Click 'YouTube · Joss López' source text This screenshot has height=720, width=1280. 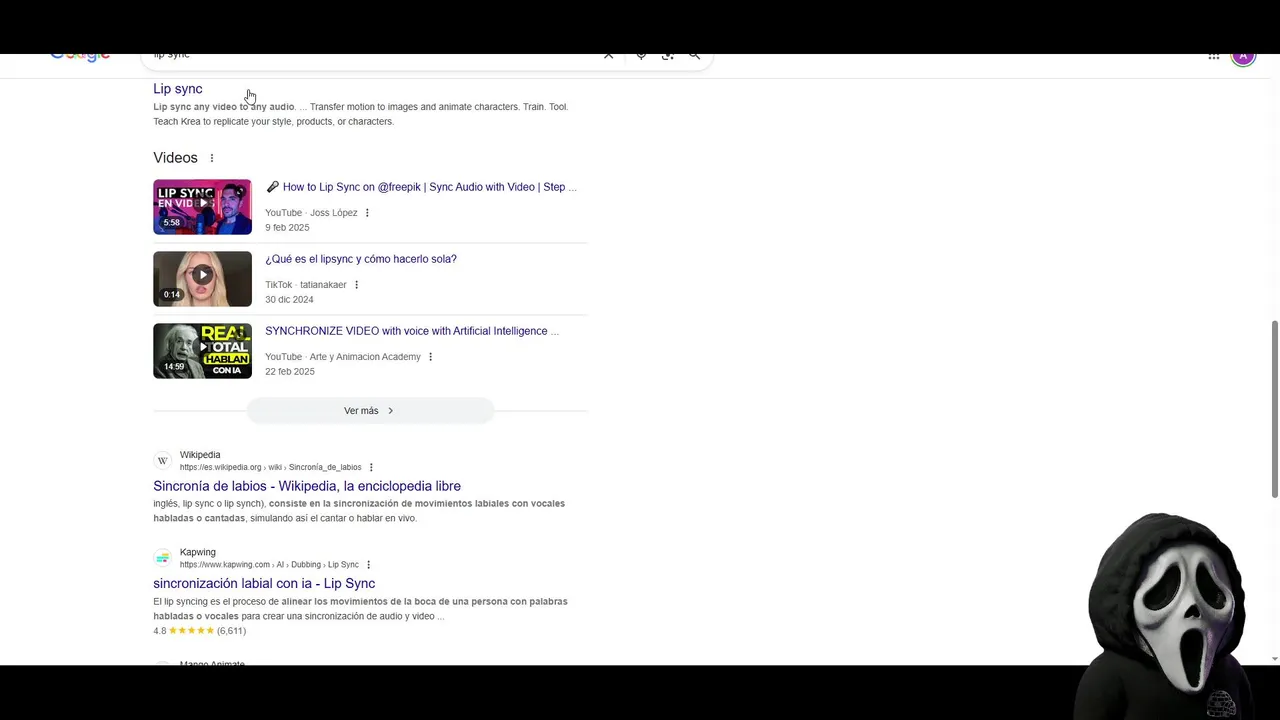311,213
